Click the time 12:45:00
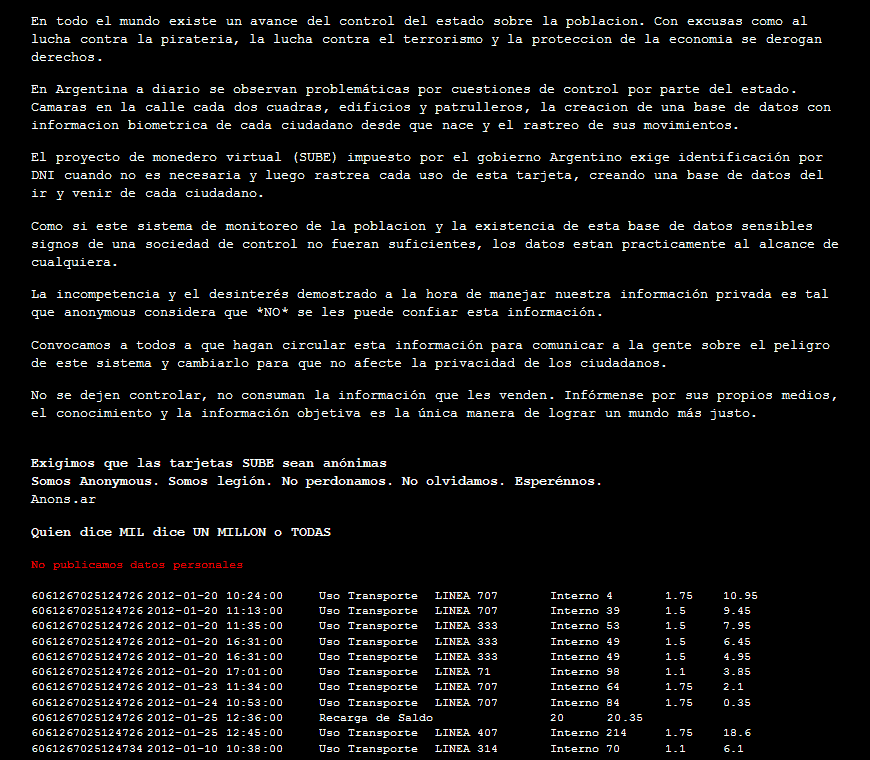870x760 pixels. pos(255,733)
